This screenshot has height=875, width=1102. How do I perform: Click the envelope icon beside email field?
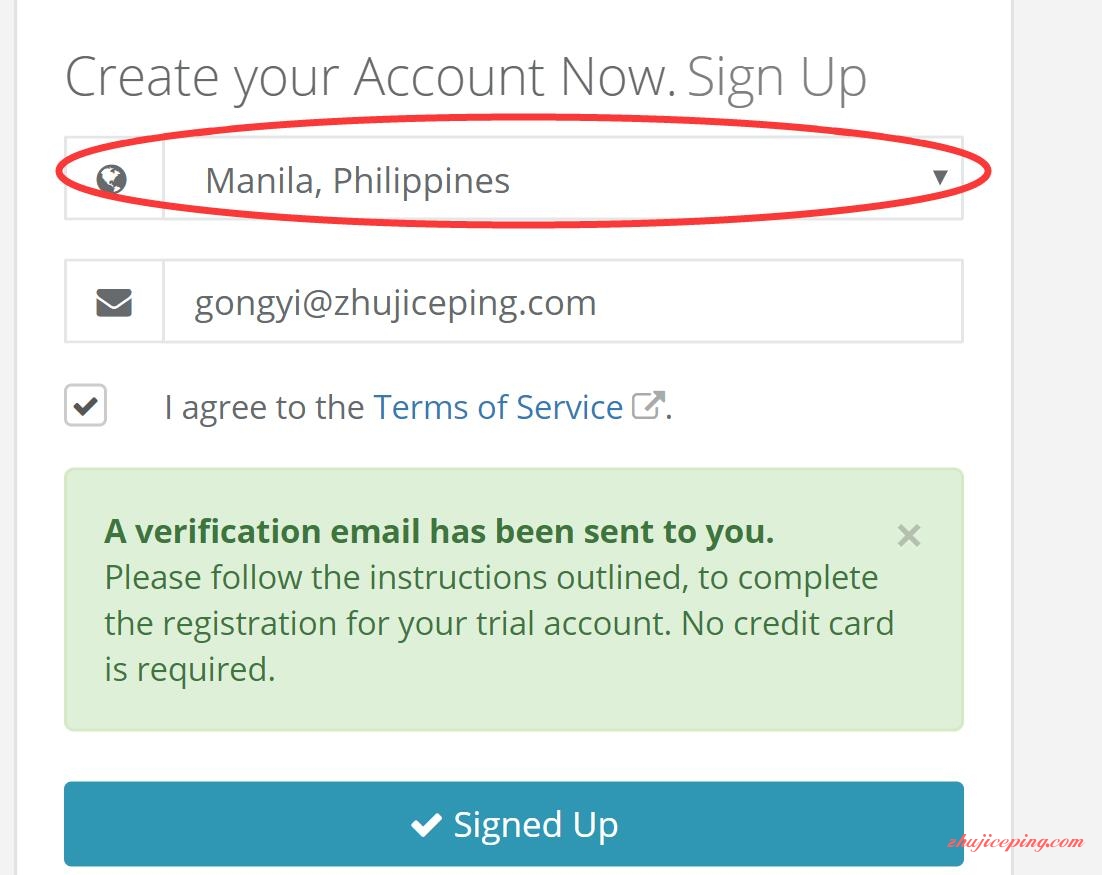114,303
